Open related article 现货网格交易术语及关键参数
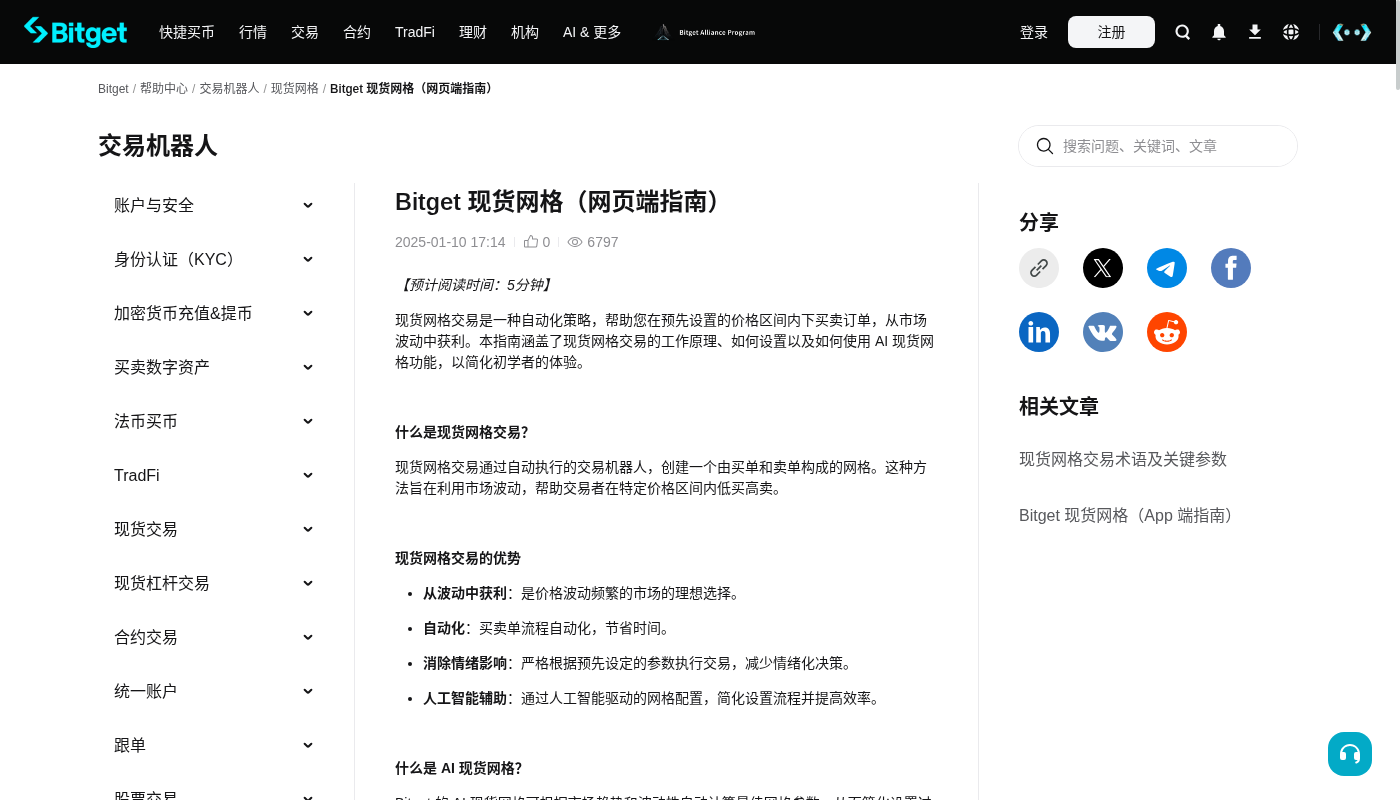The width and height of the screenshot is (1400, 800). coord(1123,459)
